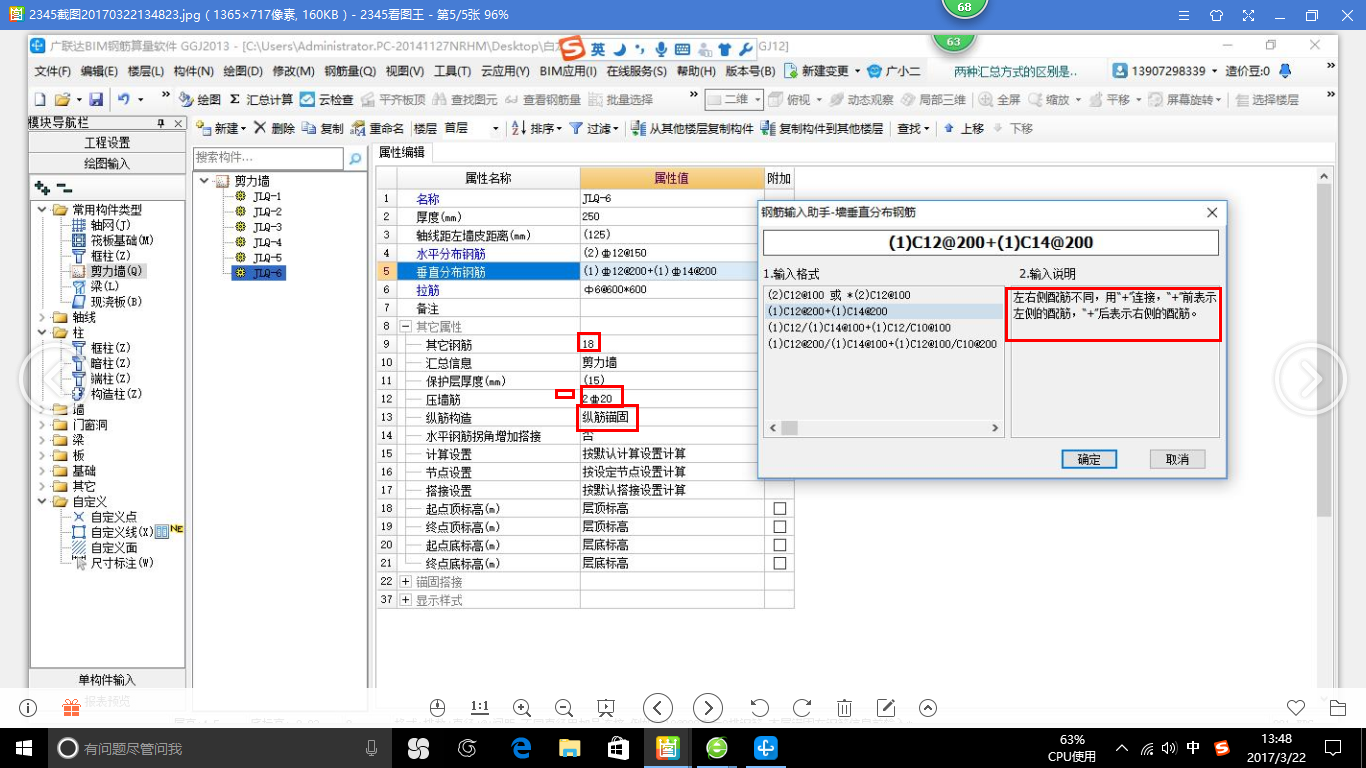Click the viewer next image arrow
This screenshot has width=1366, height=768.
click(708, 707)
